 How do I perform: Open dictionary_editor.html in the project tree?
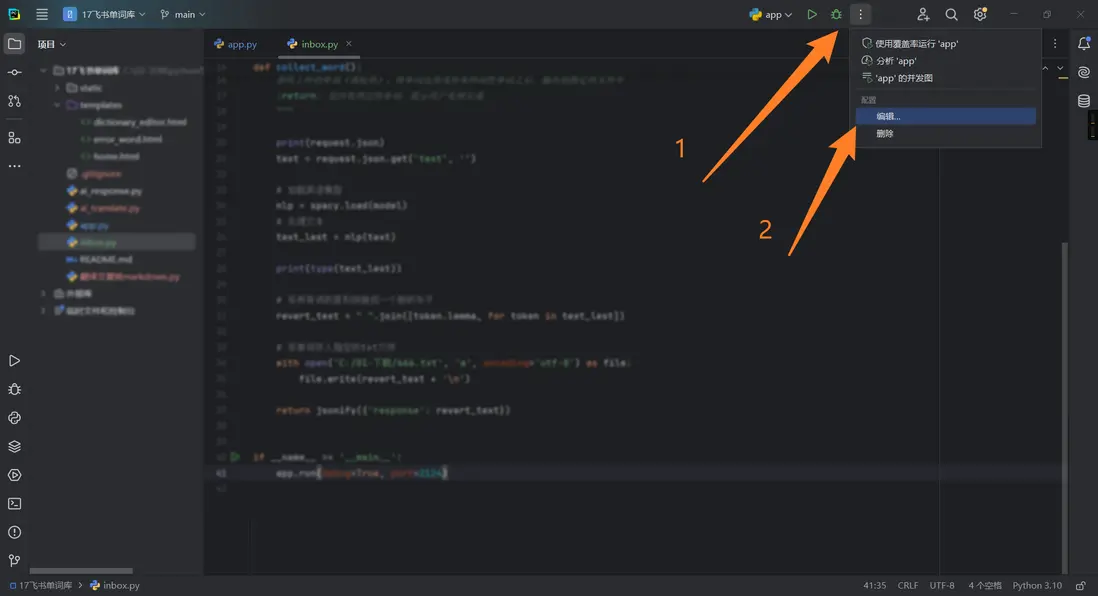point(134,122)
